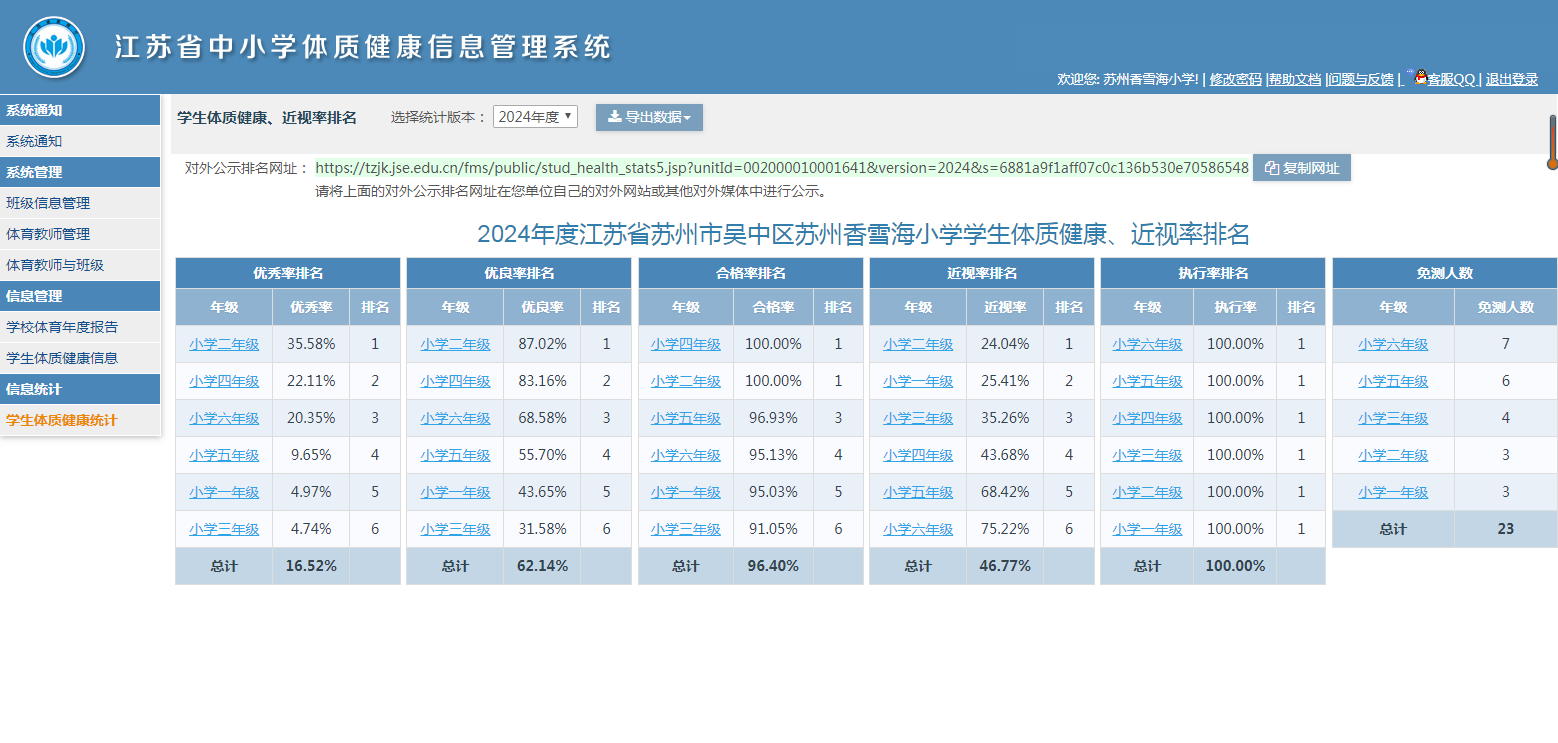
Task: Click the 35.58% cell in 优秀率 column
Action: [311, 344]
